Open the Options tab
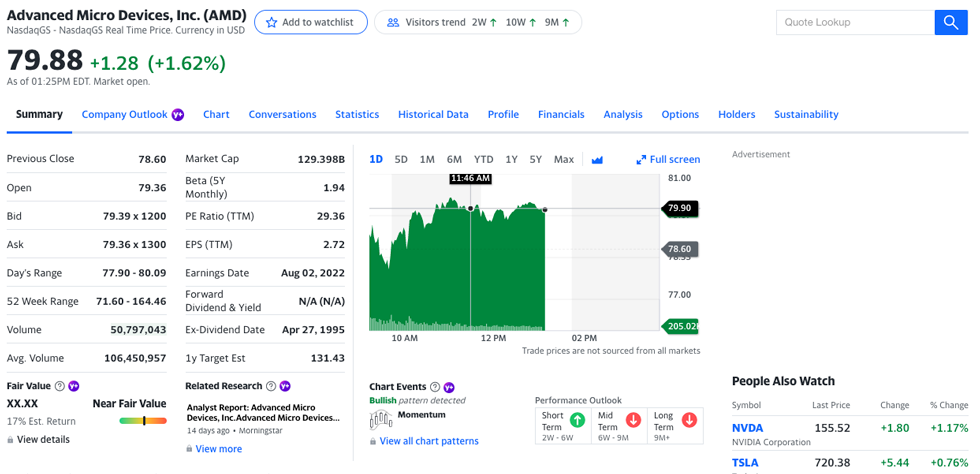This screenshot has width=980, height=474. coord(680,114)
